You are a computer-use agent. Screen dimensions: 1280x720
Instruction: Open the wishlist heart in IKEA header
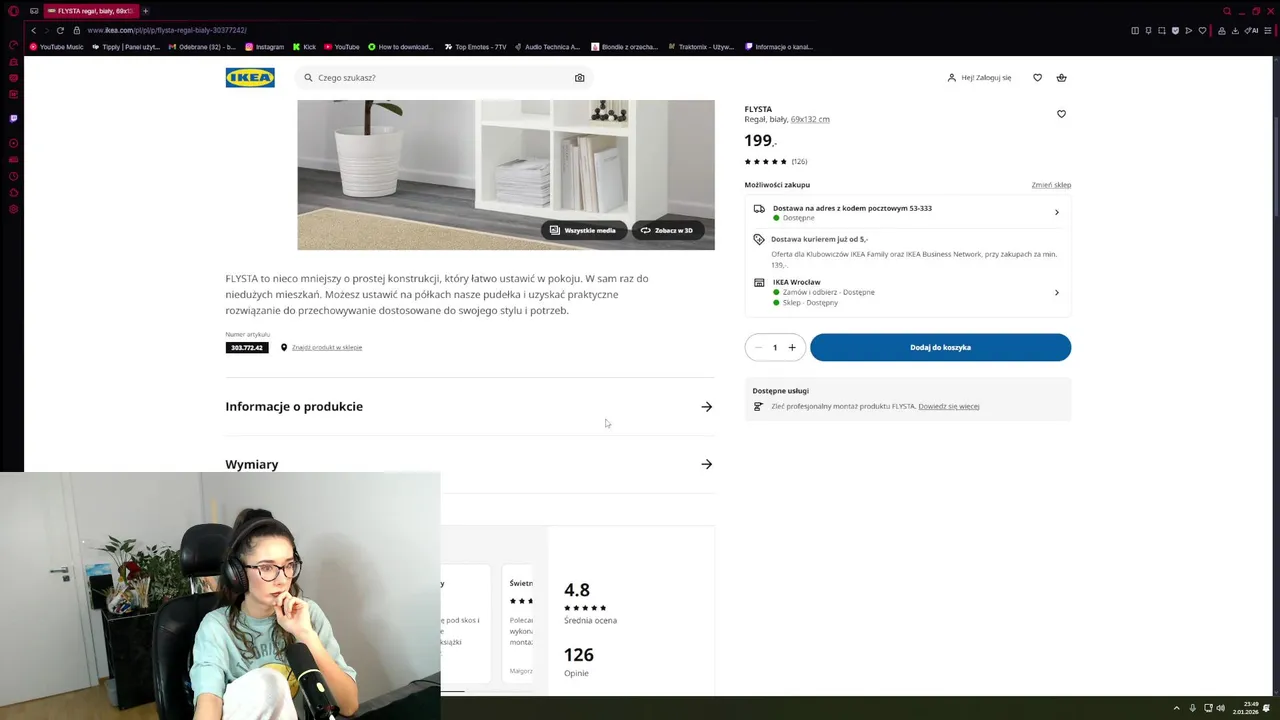pos(1037,78)
